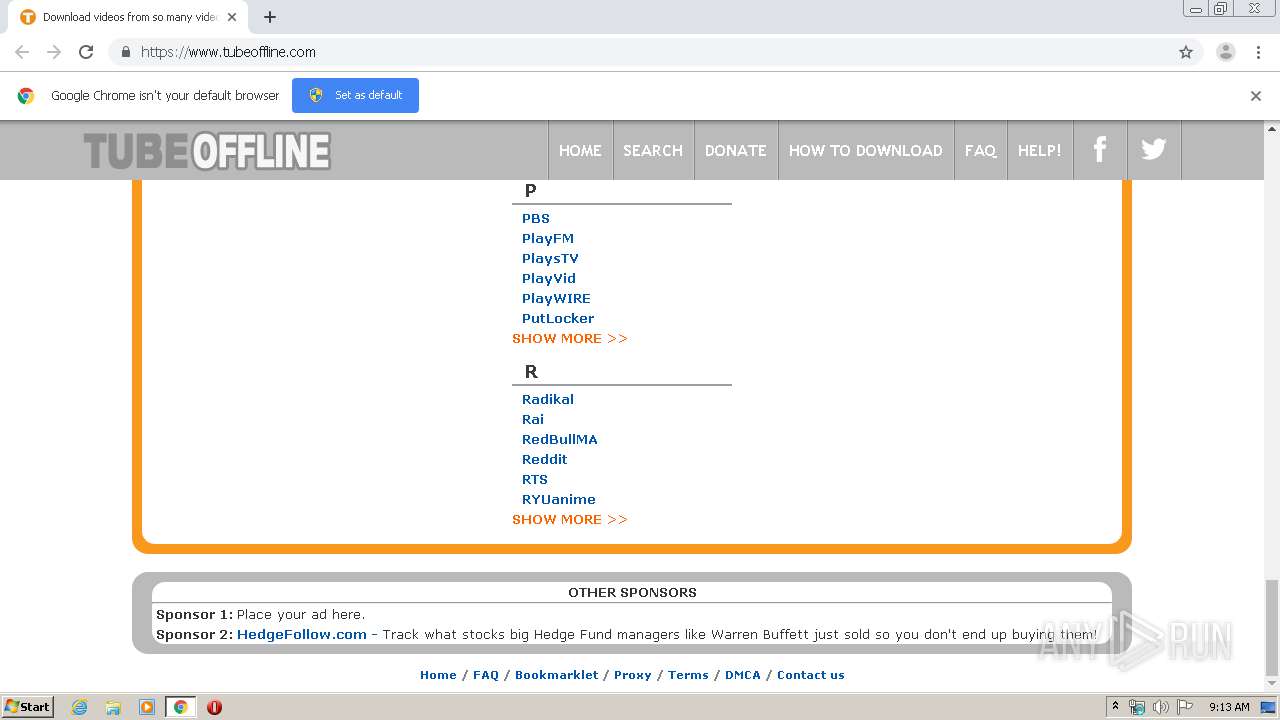This screenshot has height=720, width=1280.
Task: Open HOW TO DOWNLOAD navigation item
Action: tap(866, 150)
